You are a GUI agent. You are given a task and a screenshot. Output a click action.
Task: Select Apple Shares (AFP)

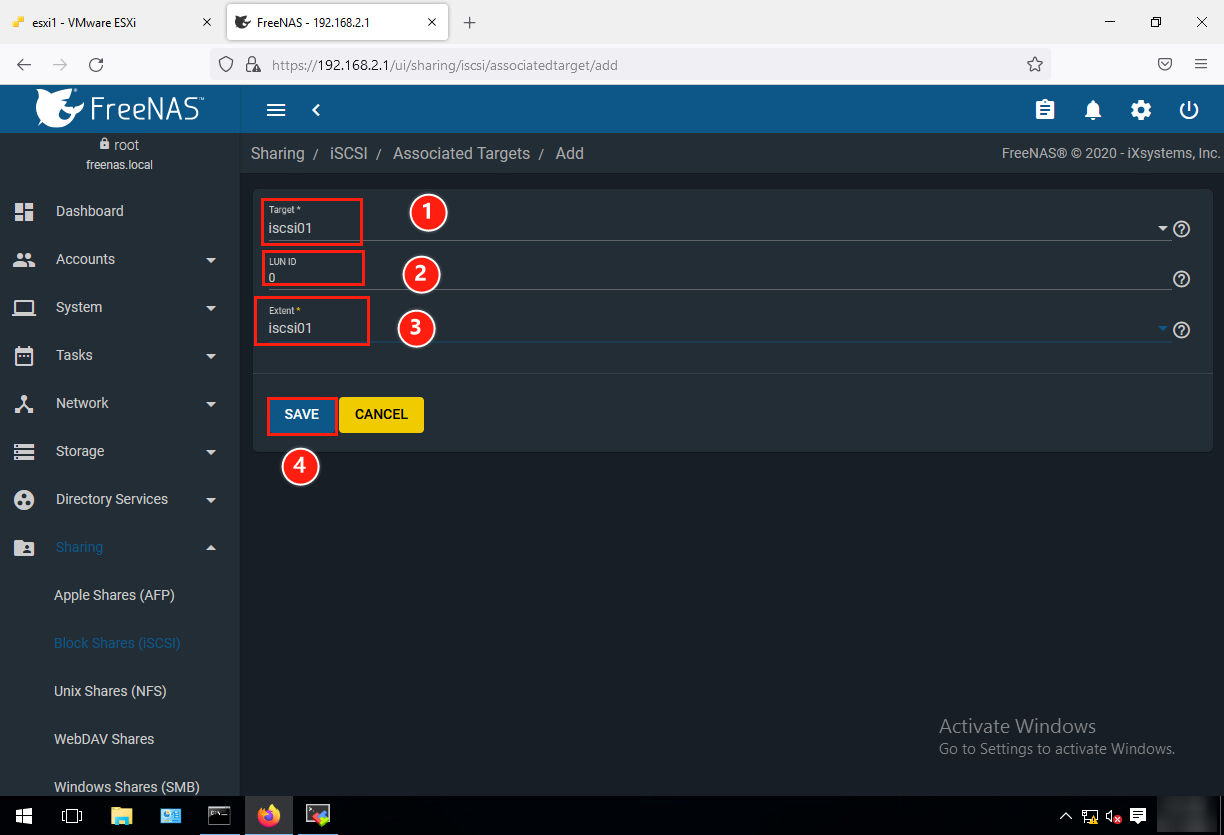click(114, 595)
